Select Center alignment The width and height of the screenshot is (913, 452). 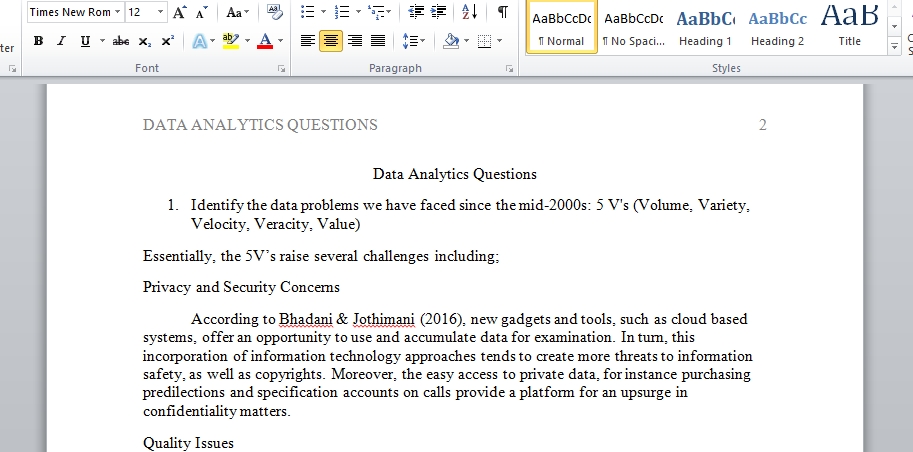[x=331, y=41]
